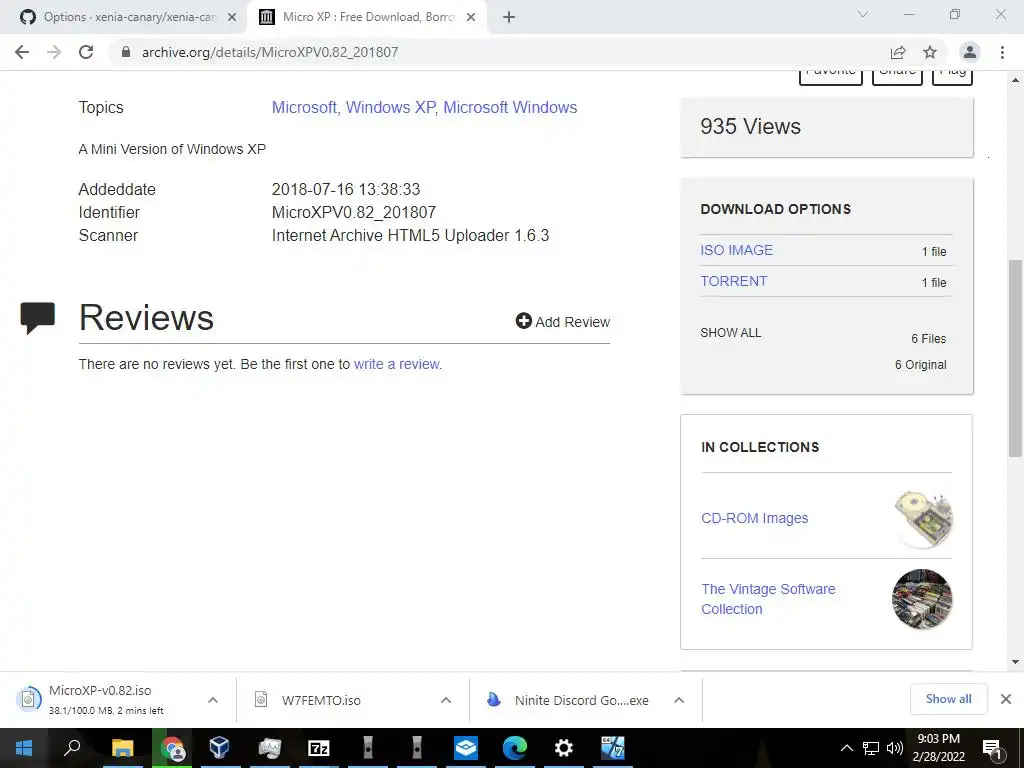Click the page vertical scrollbar thumb

pos(1015,358)
